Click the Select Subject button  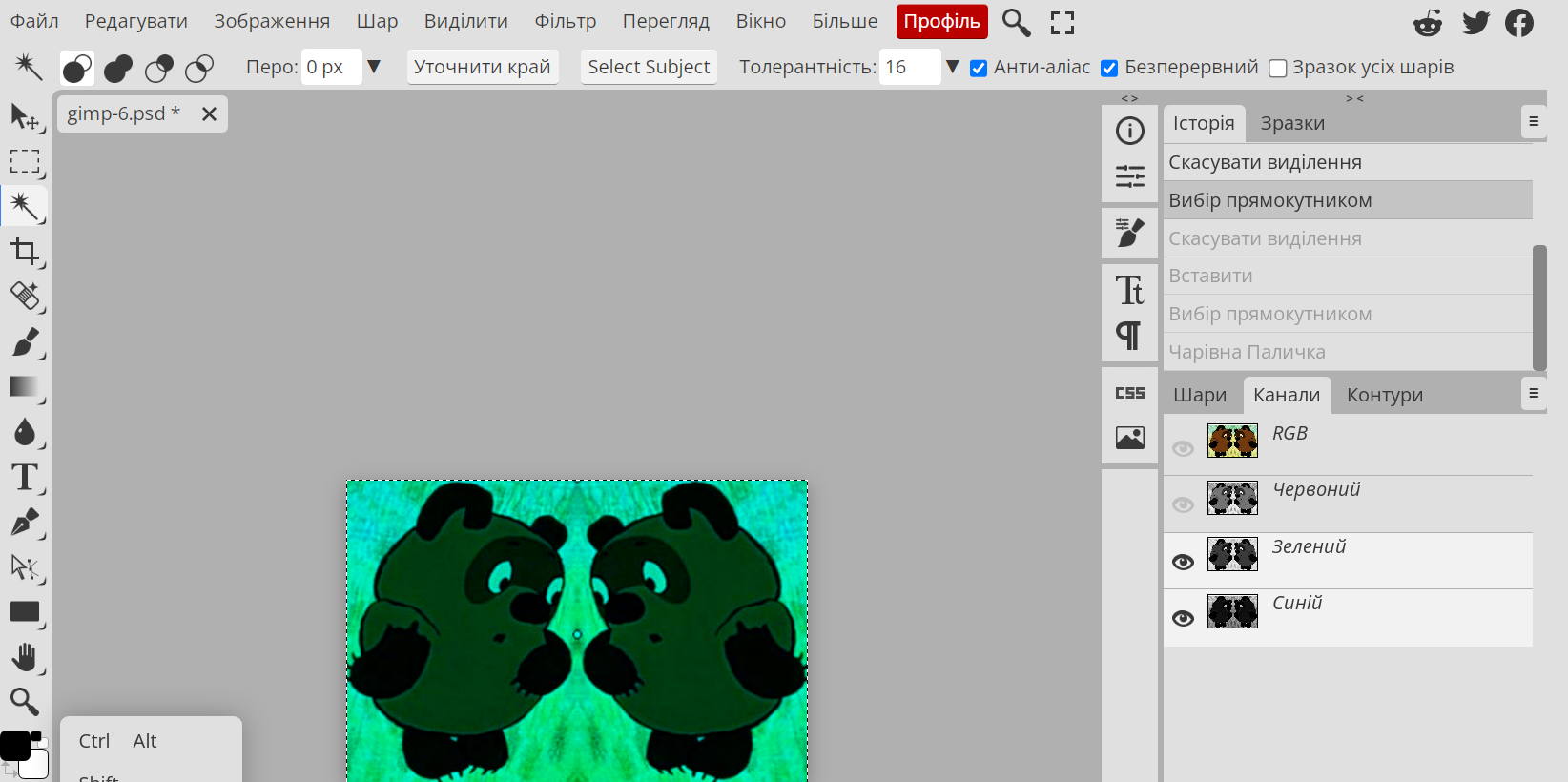(x=649, y=67)
